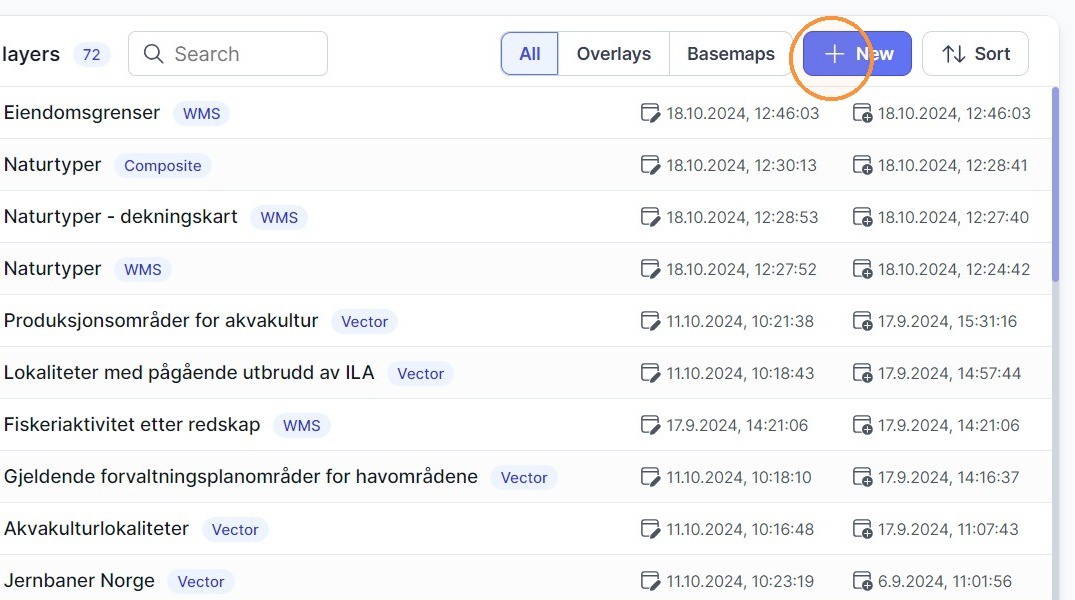Click the modified-date icon in the Eiendomsgrenser row
The height and width of the screenshot is (600, 1075).
pos(650,112)
